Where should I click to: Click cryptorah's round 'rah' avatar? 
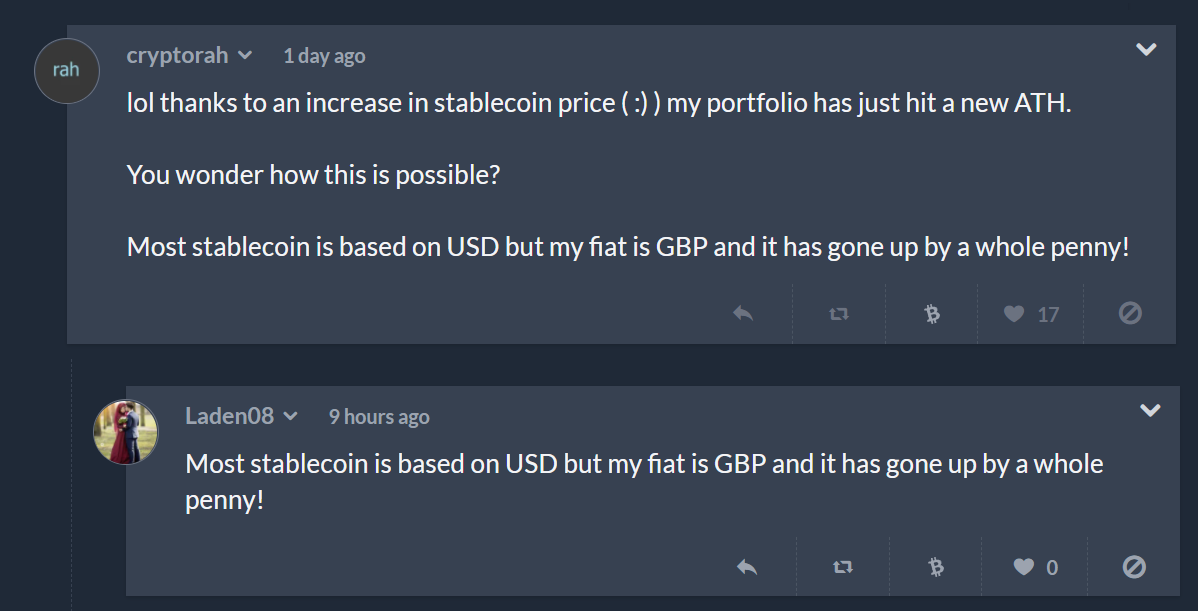point(67,71)
